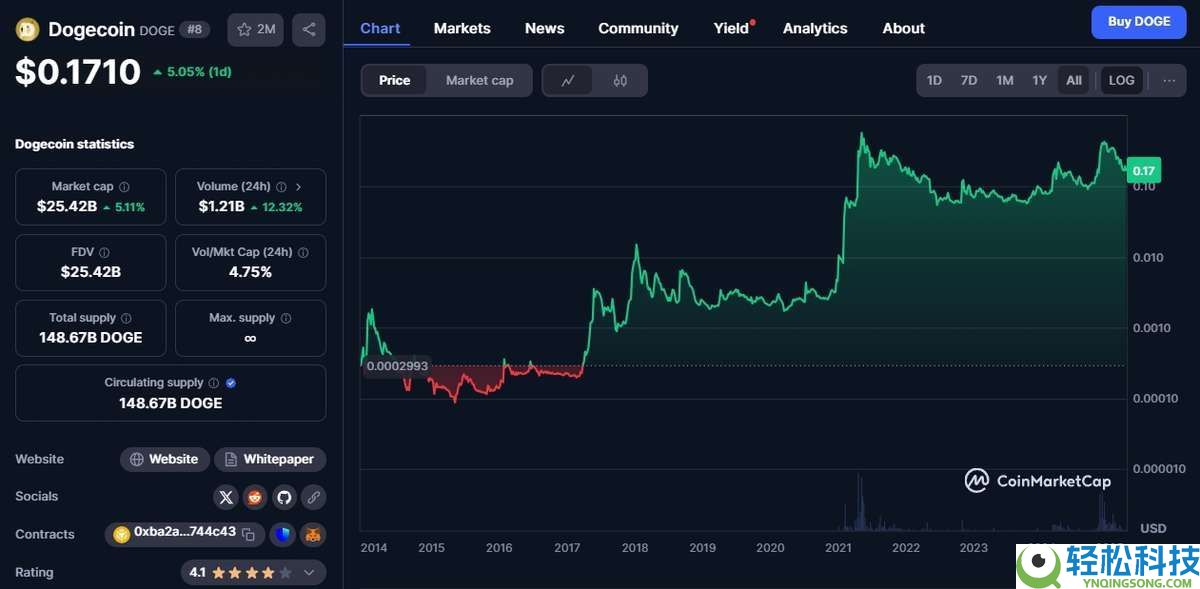Screen dimensions: 1200x589
Task: Click the share icon next to Dogecoin
Action: point(308,30)
